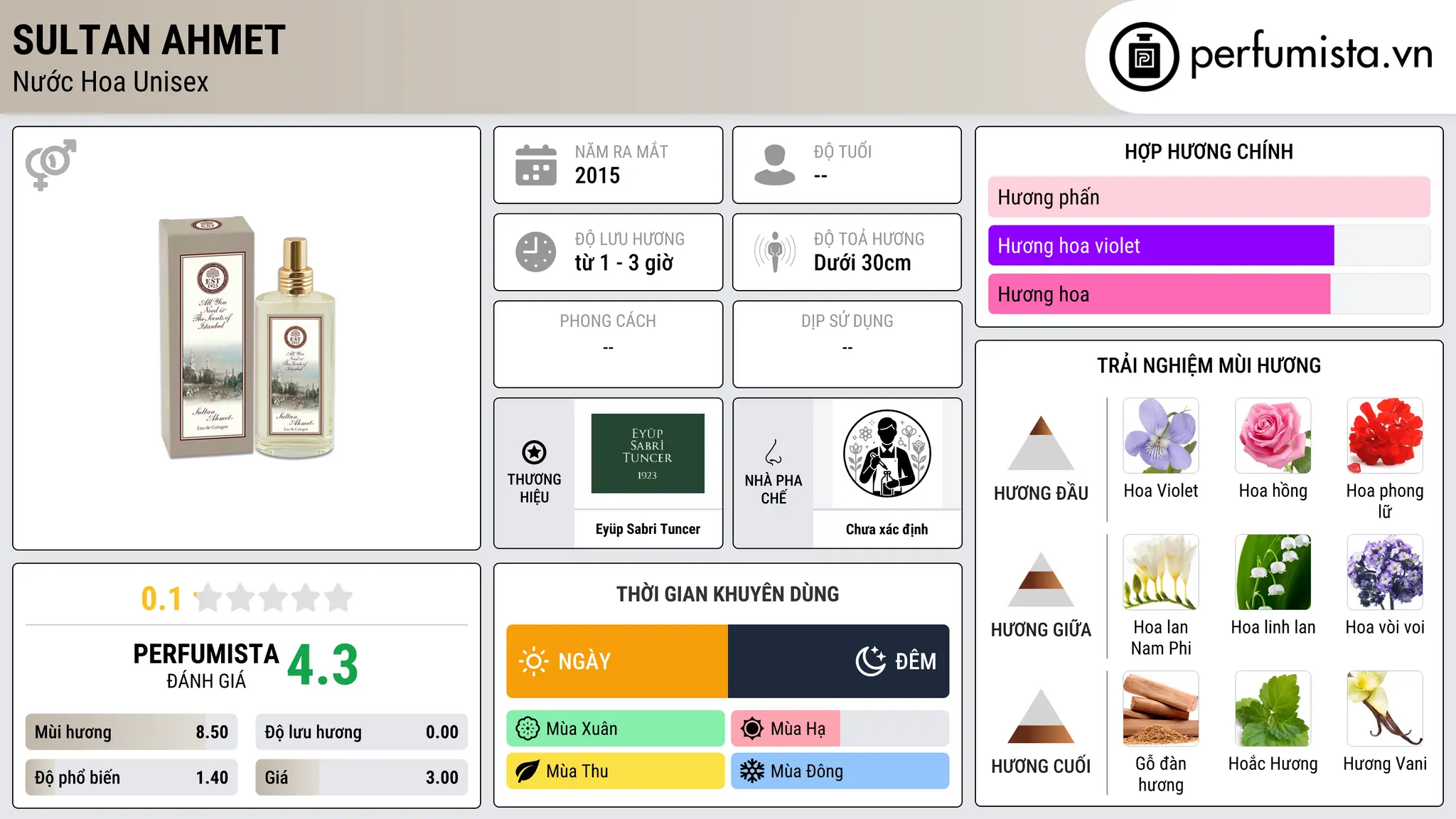
Task: Click the flower icon beside Mùa Xuân
Action: 528,729
